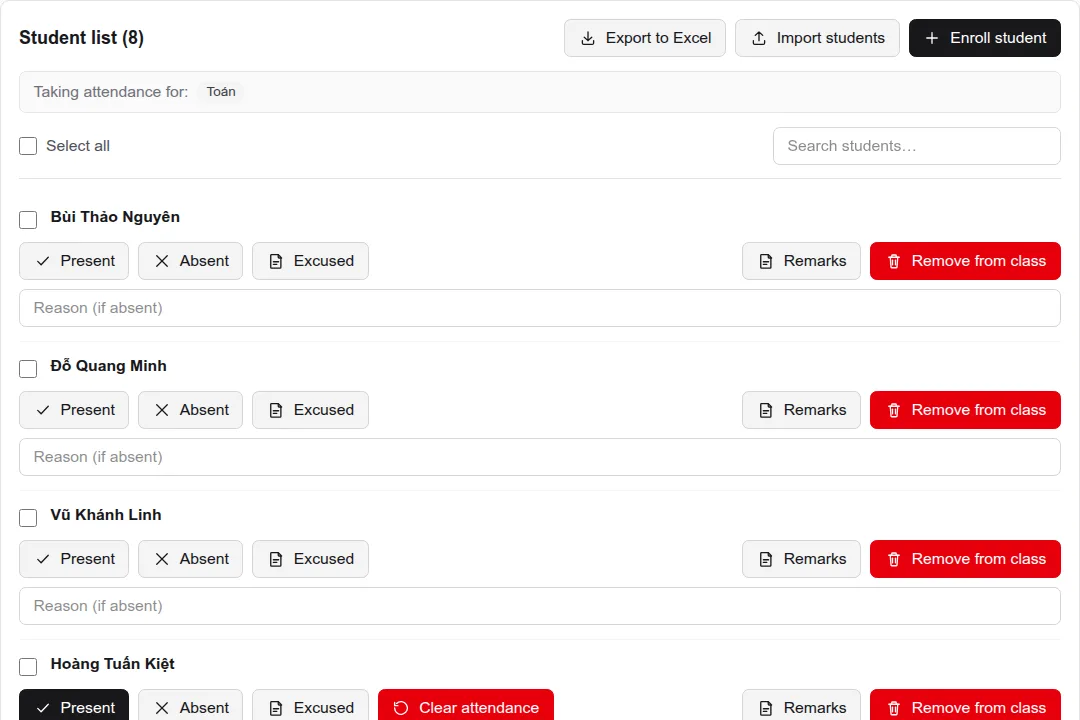Toggle Present for Hoàng Tuấn Kiệt

(74, 705)
